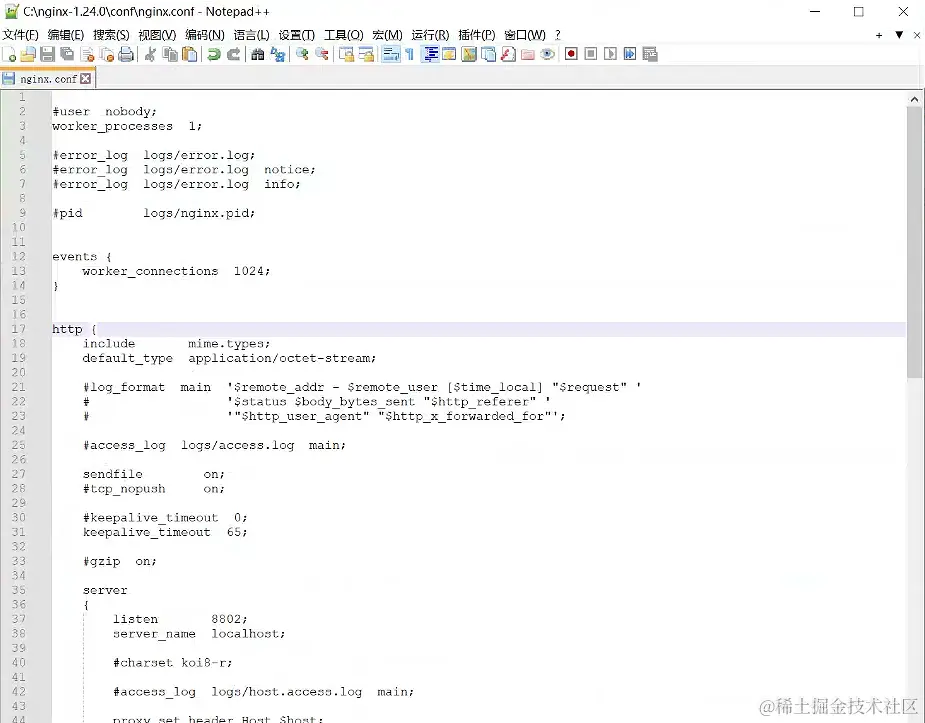Click the Paste clipboard icon
The height and width of the screenshot is (723, 925).
point(189,54)
